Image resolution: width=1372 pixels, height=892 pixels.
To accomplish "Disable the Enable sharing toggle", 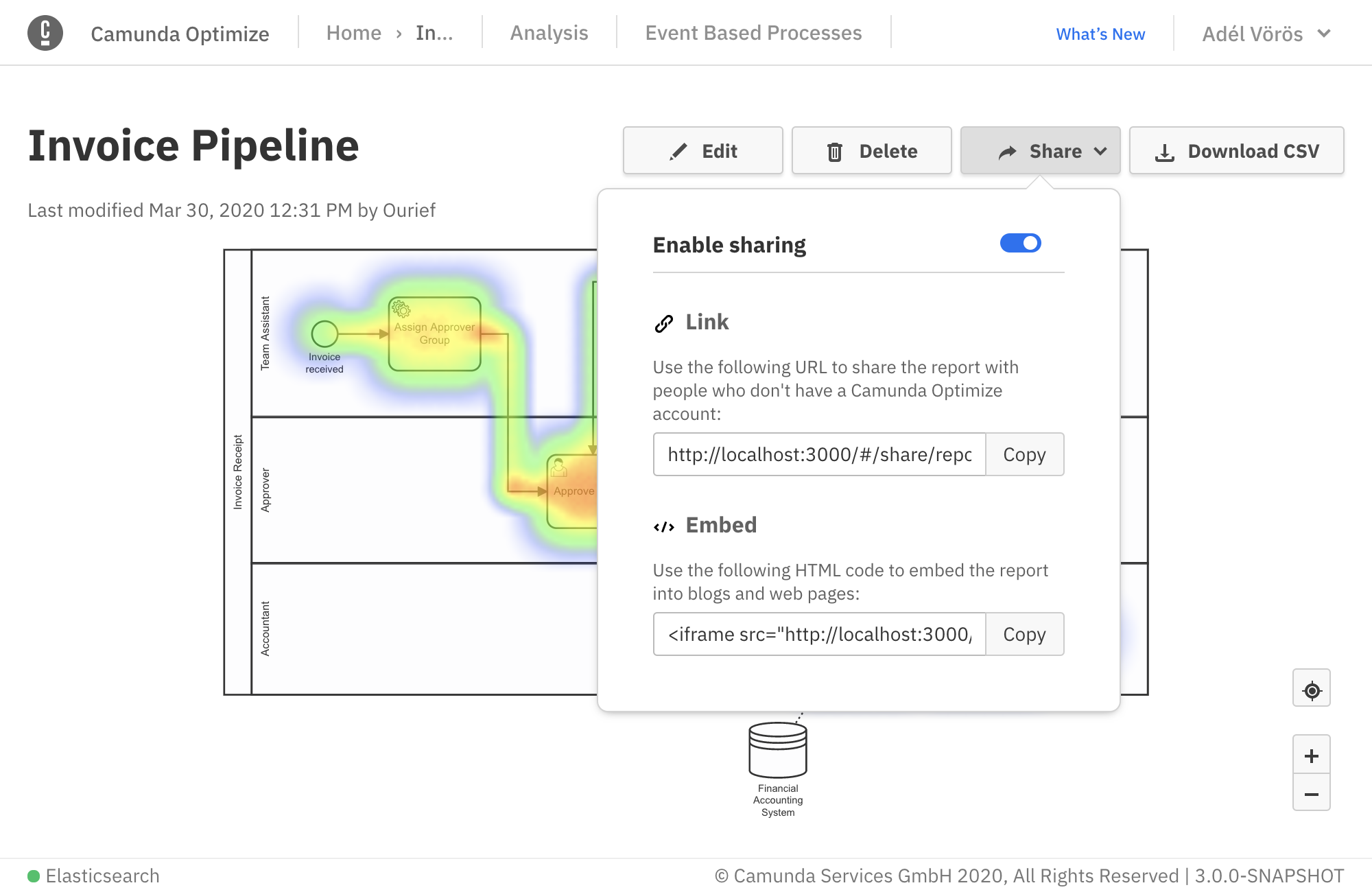I will [1020, 243].
